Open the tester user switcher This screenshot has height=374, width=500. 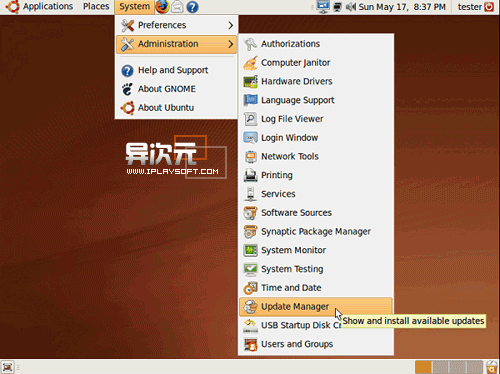[470, 7]
